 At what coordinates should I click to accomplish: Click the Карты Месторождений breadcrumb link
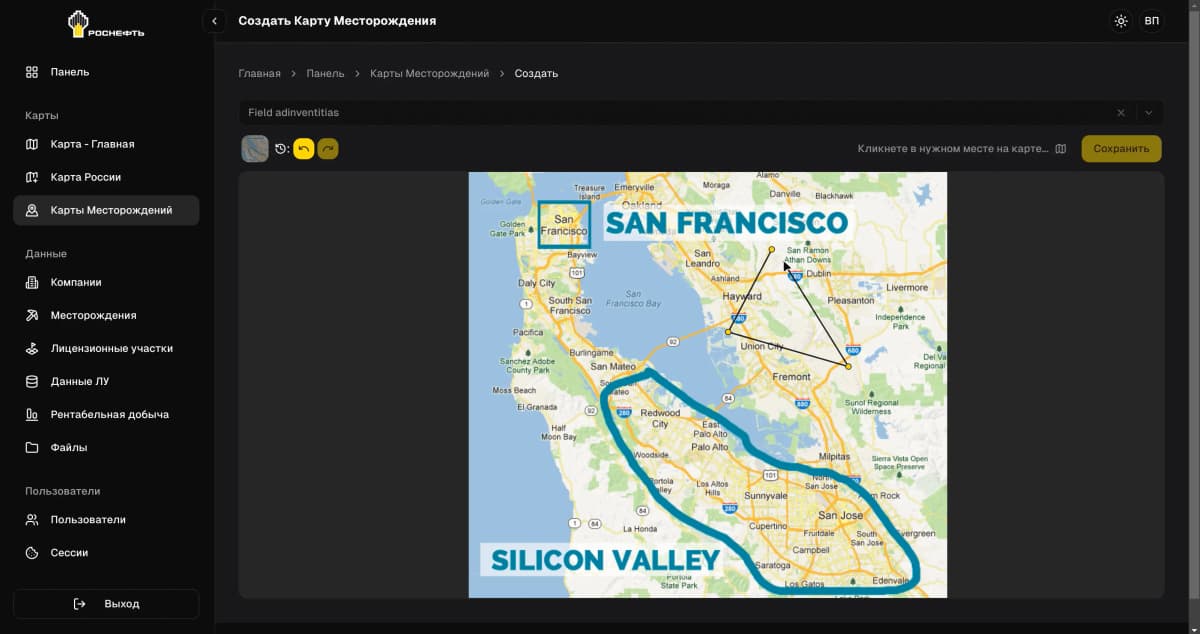429,74
